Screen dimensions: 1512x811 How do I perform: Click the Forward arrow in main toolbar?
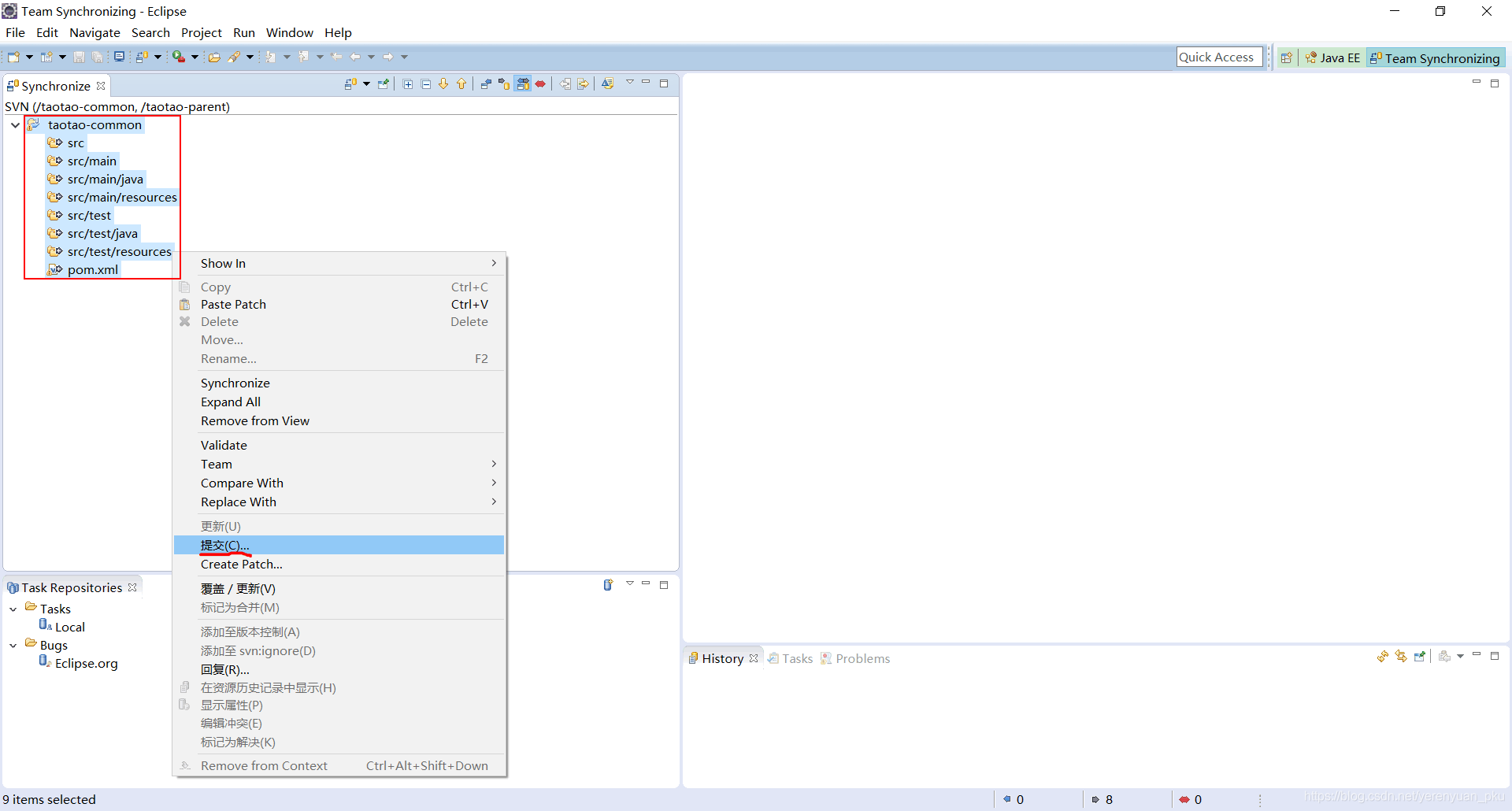[x=388, y=57]
